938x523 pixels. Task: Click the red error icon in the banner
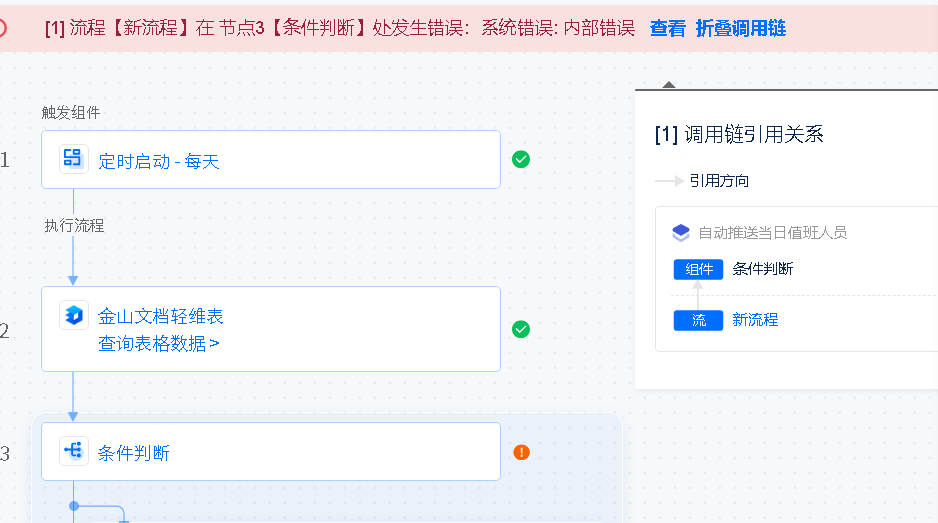click(2, 28)
